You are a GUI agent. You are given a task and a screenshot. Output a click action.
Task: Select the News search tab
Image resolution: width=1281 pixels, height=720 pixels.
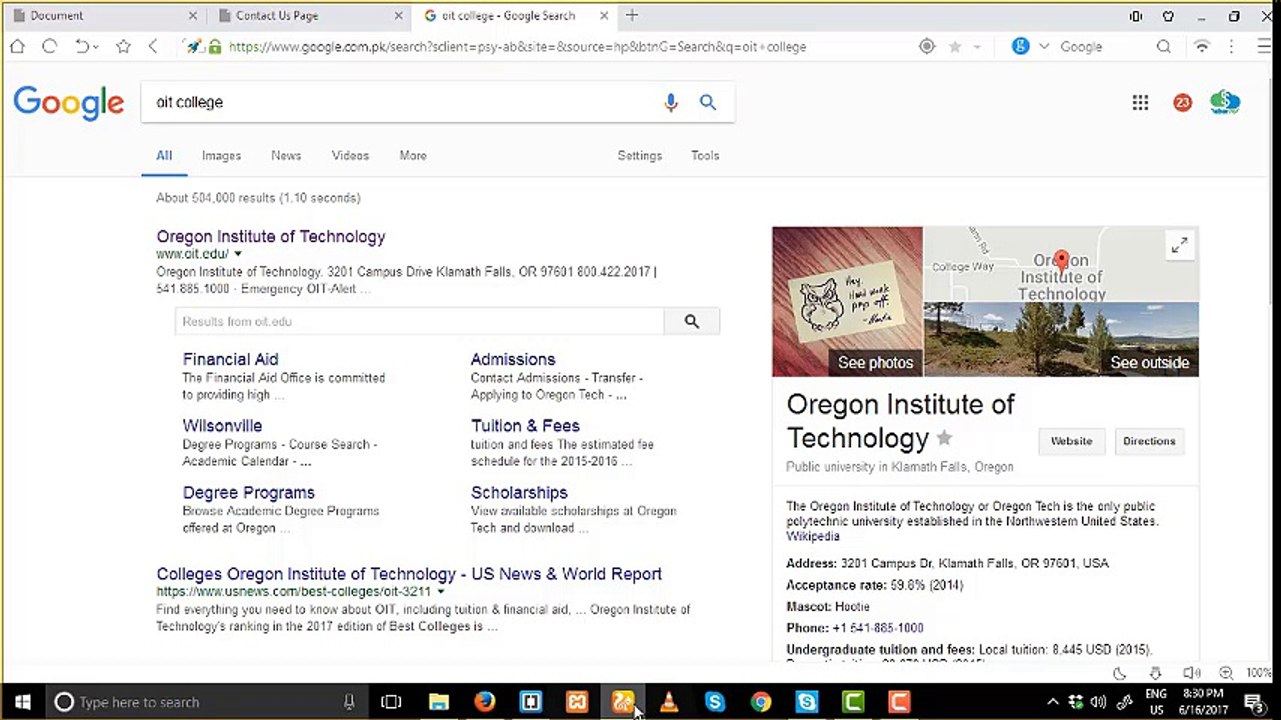tap(286, 156)
